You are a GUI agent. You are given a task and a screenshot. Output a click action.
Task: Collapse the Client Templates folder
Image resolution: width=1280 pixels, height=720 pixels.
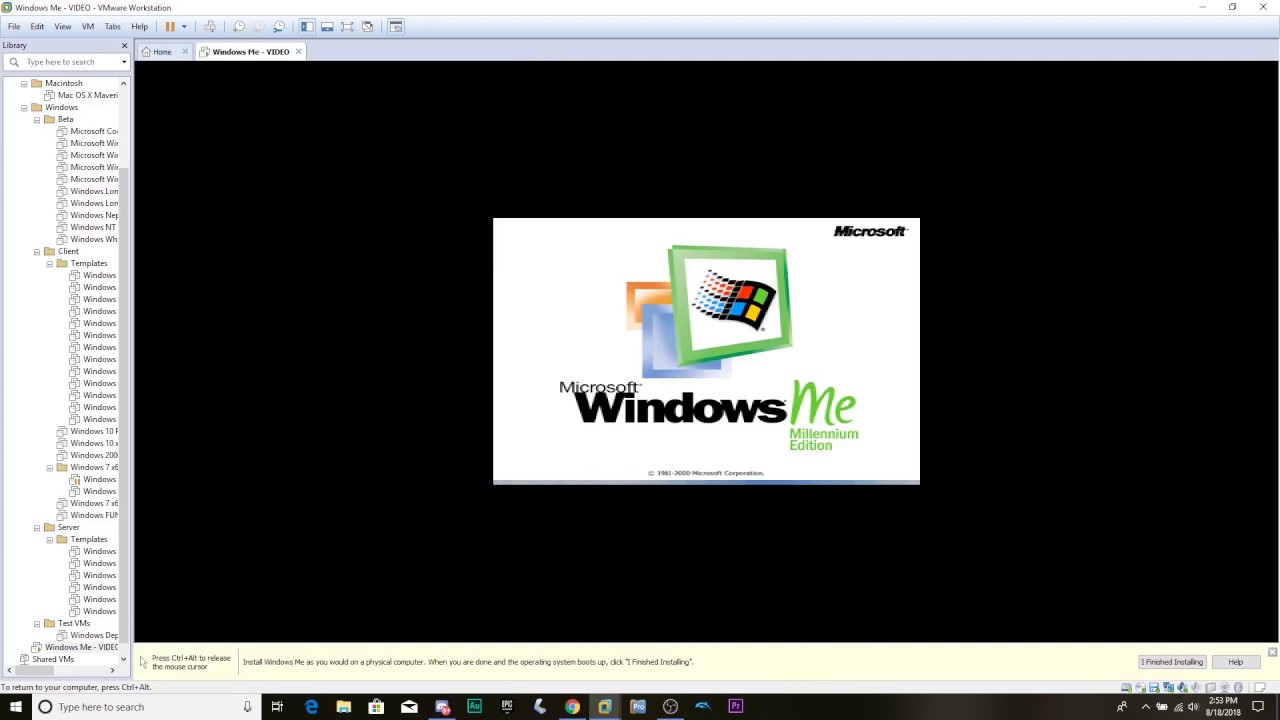pyautogui.click(x=49, y=263)
